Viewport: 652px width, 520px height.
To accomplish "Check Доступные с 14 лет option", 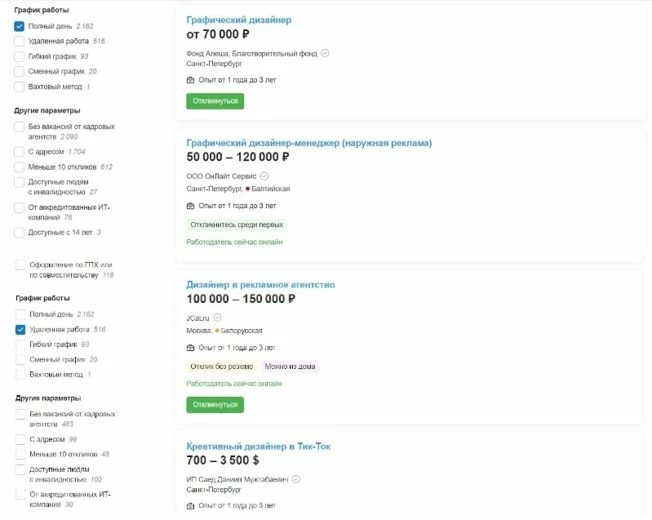I will tap(19, 232).
